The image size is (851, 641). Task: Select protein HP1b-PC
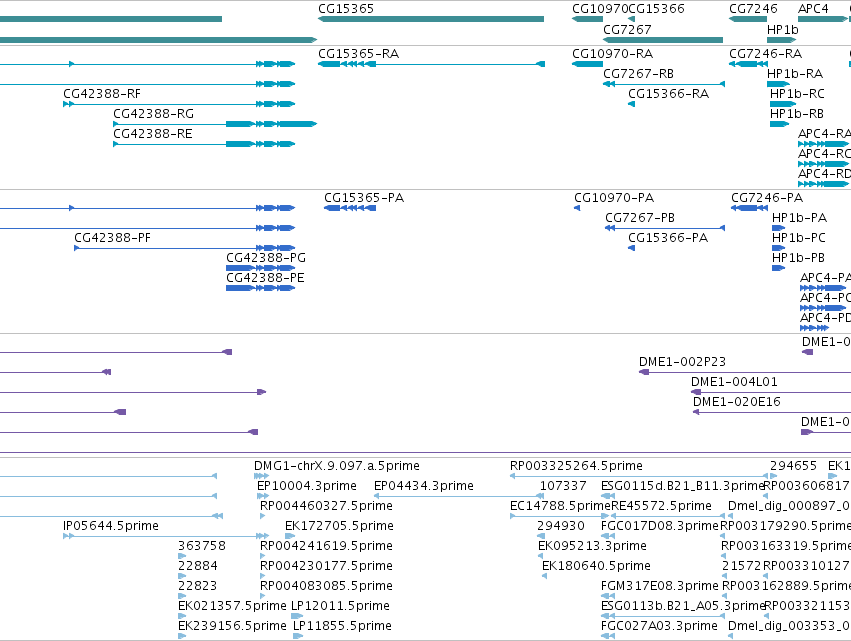pos(778,248)
